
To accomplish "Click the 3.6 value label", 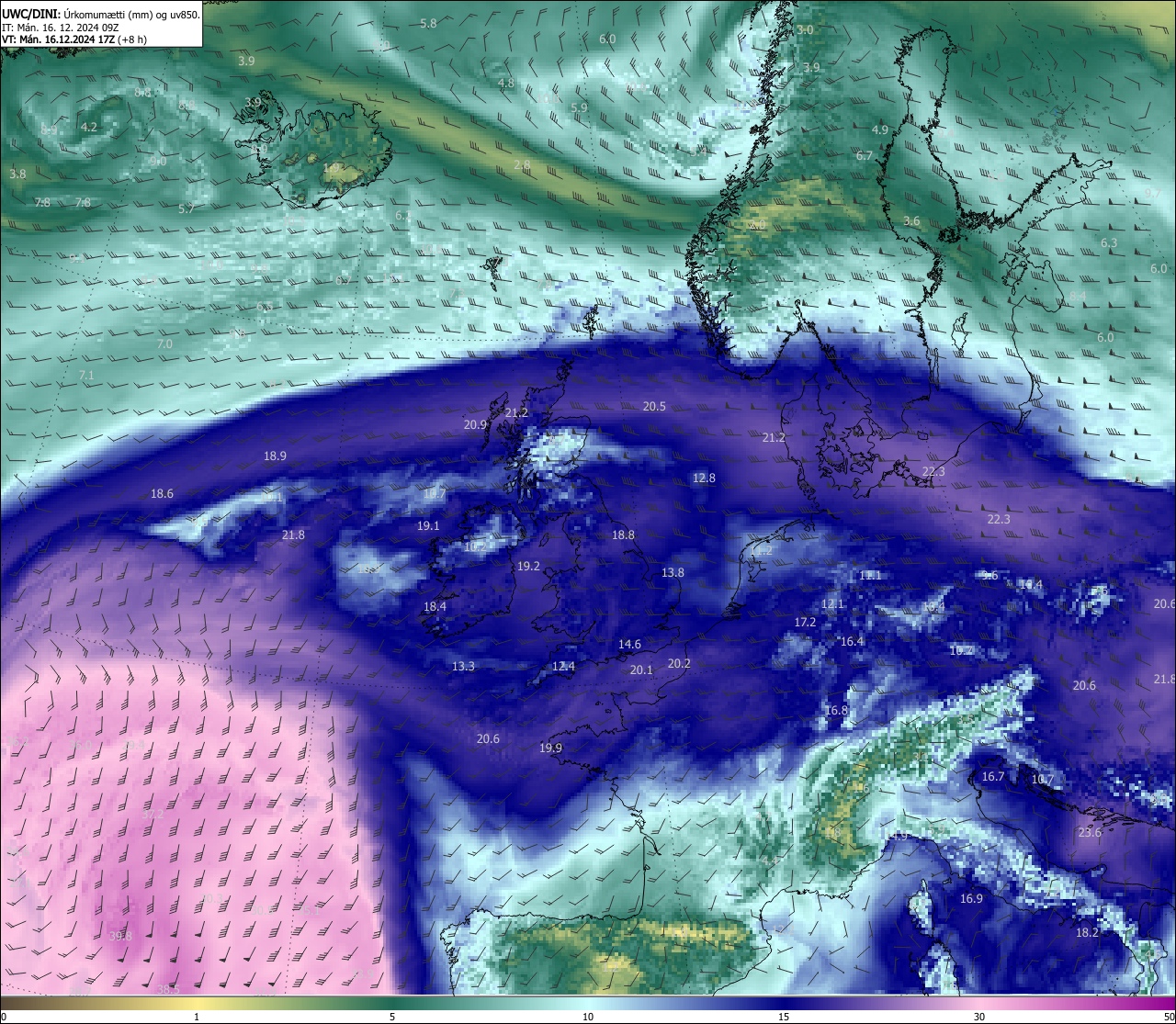I will (911, 221).
